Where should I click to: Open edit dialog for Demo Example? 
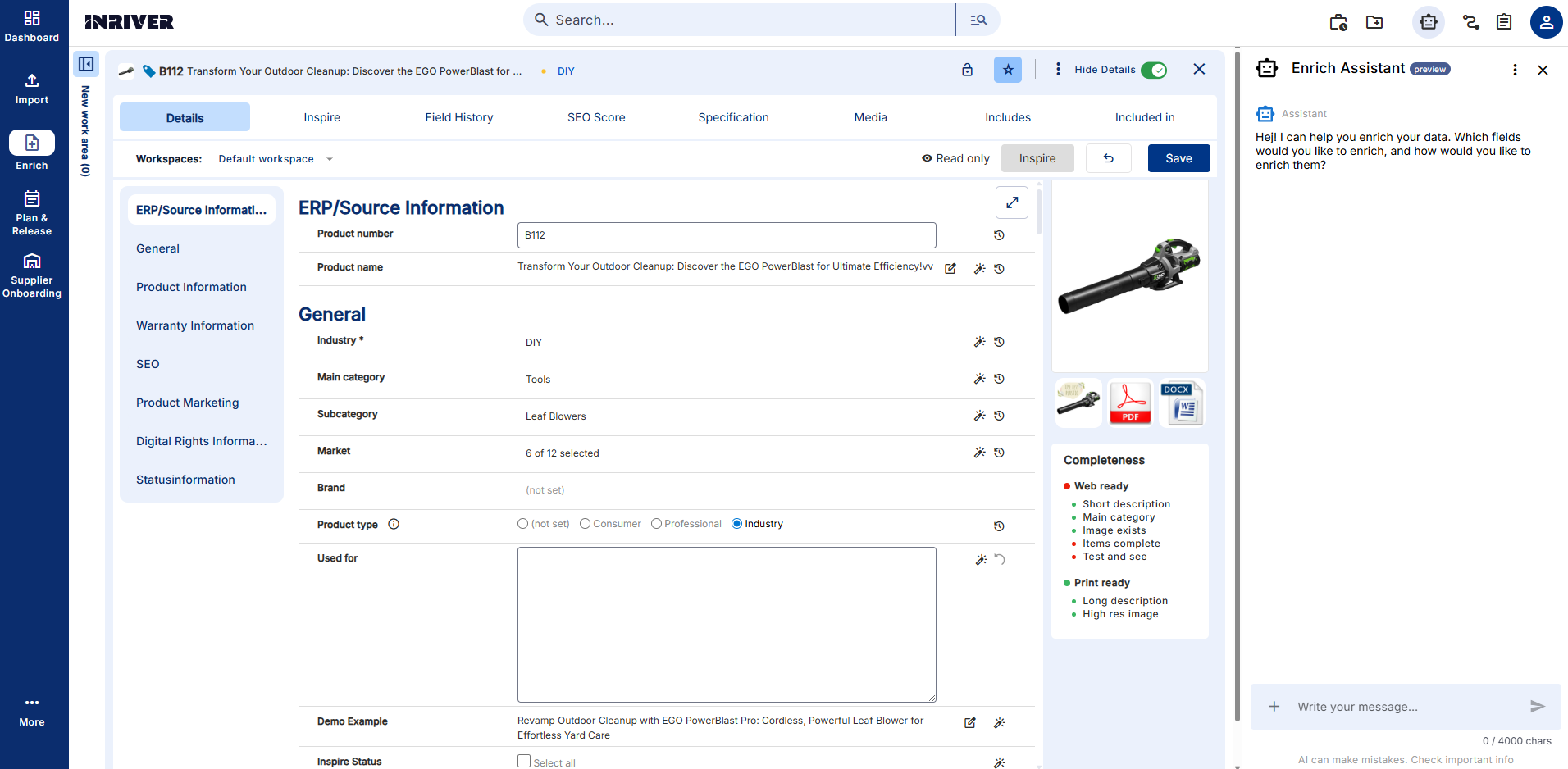[970, 723]
